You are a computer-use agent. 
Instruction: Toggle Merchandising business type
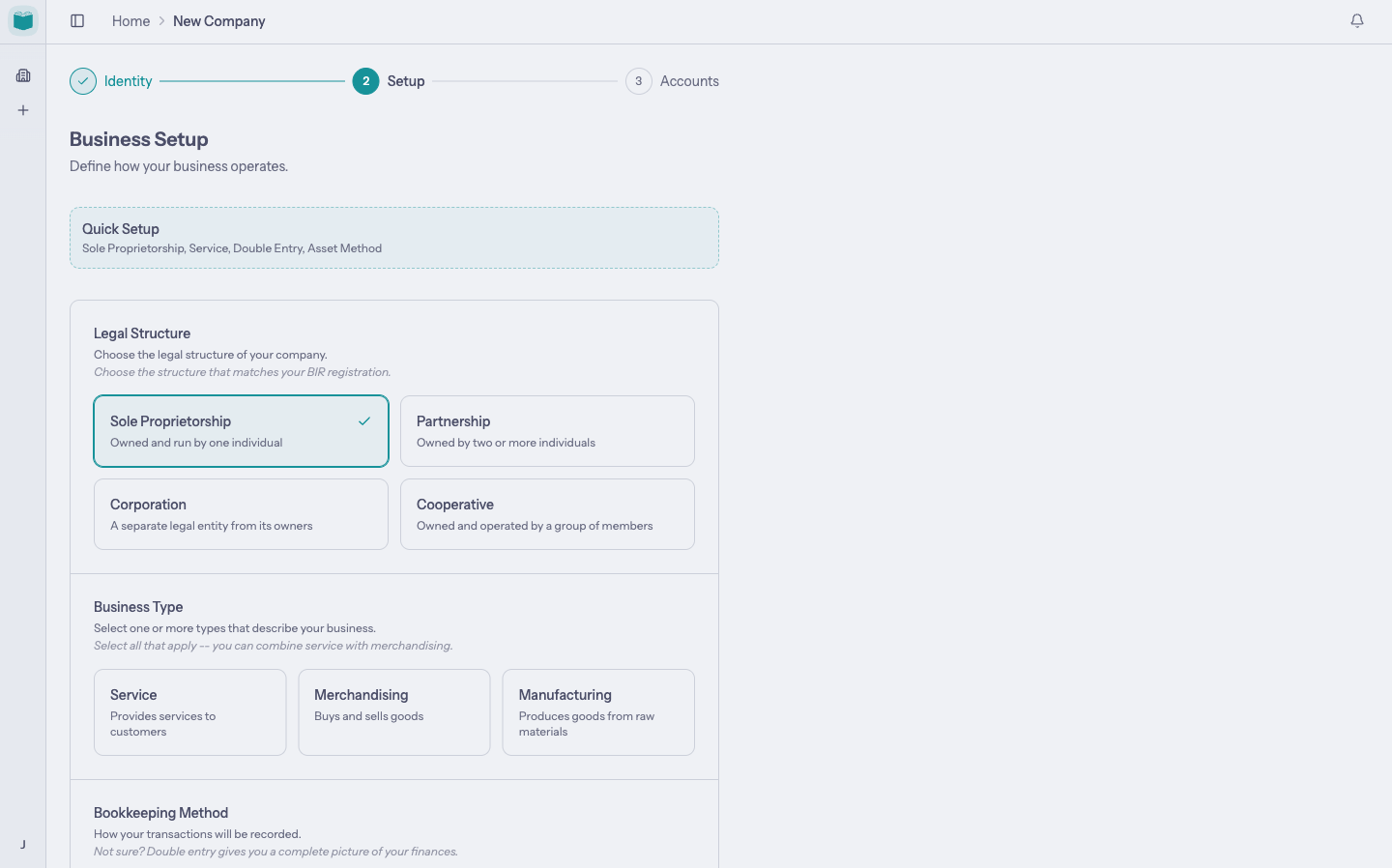[x=393, y=712]
